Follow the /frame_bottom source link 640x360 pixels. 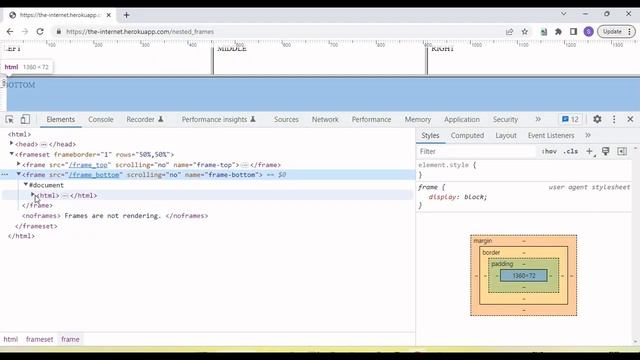[x=94, y=175]
